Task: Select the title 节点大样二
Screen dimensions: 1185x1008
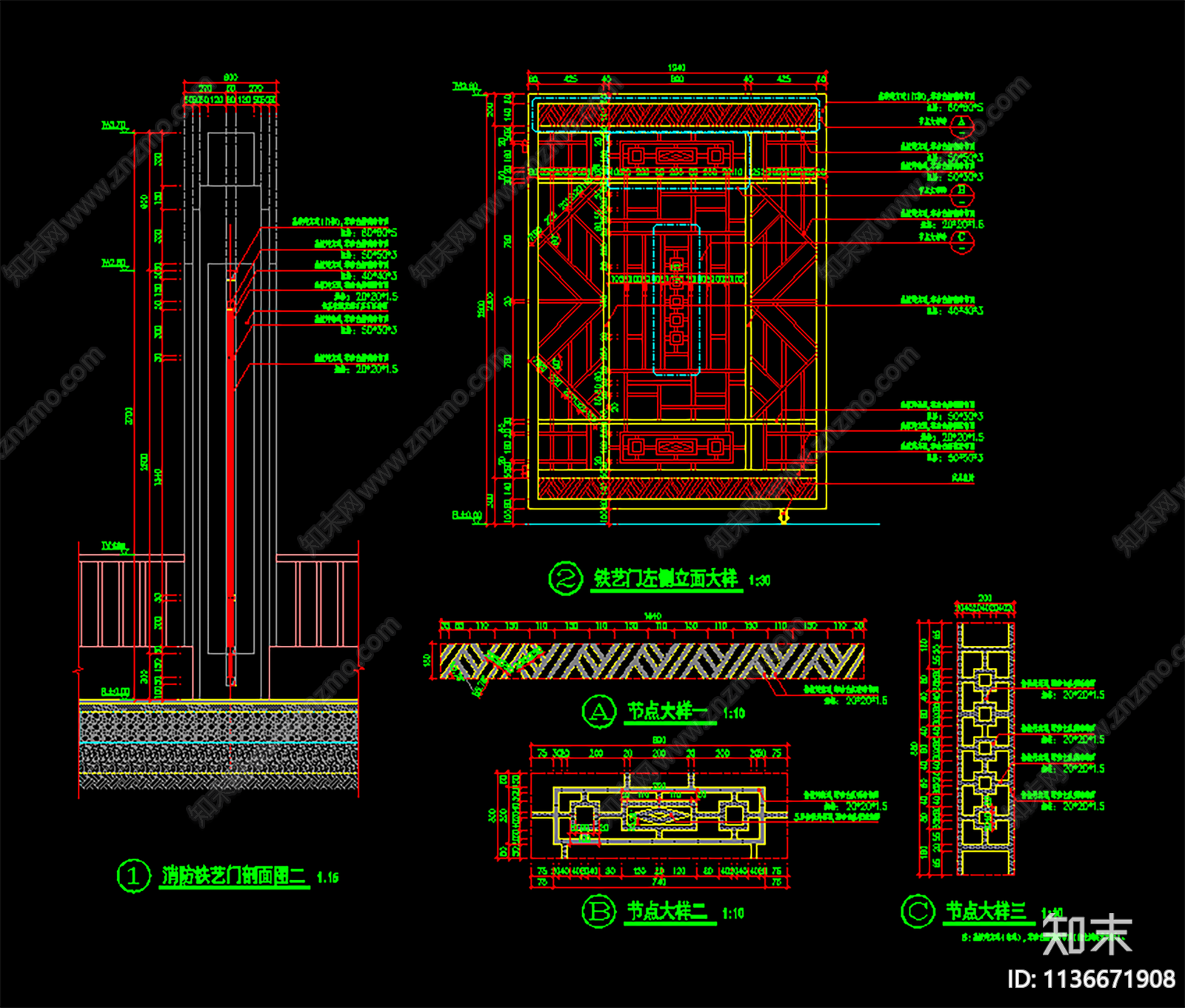Action: click(668, 912)
